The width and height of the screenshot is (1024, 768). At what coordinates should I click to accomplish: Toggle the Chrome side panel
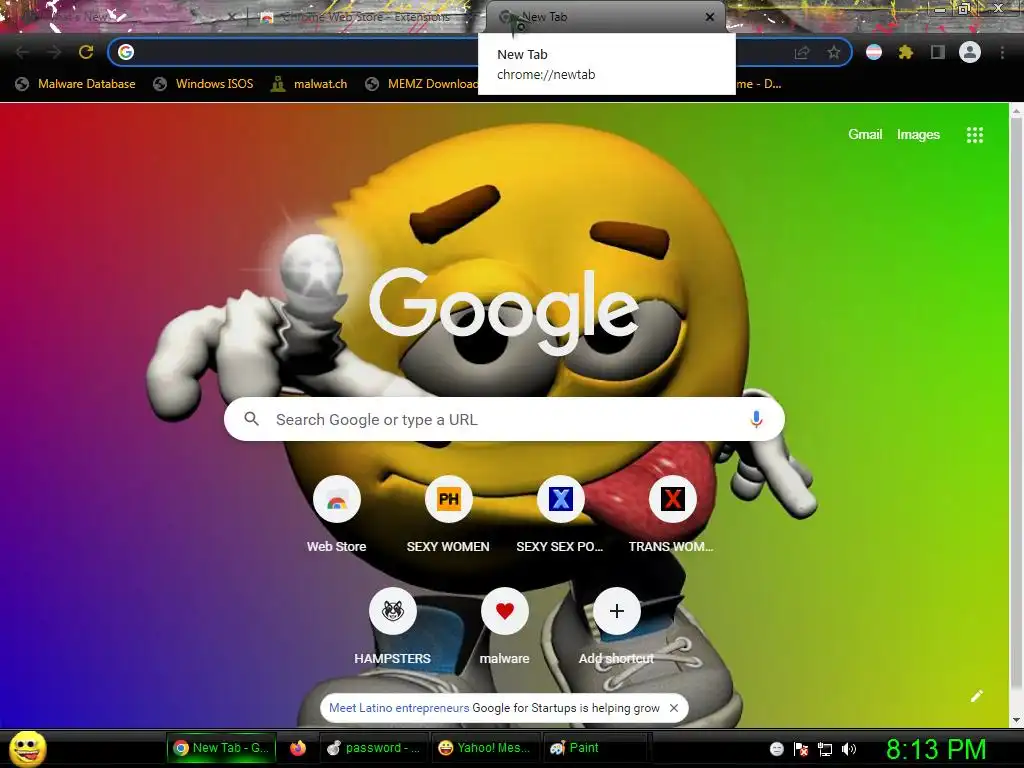pyautogui.click(x=938, y=52)
